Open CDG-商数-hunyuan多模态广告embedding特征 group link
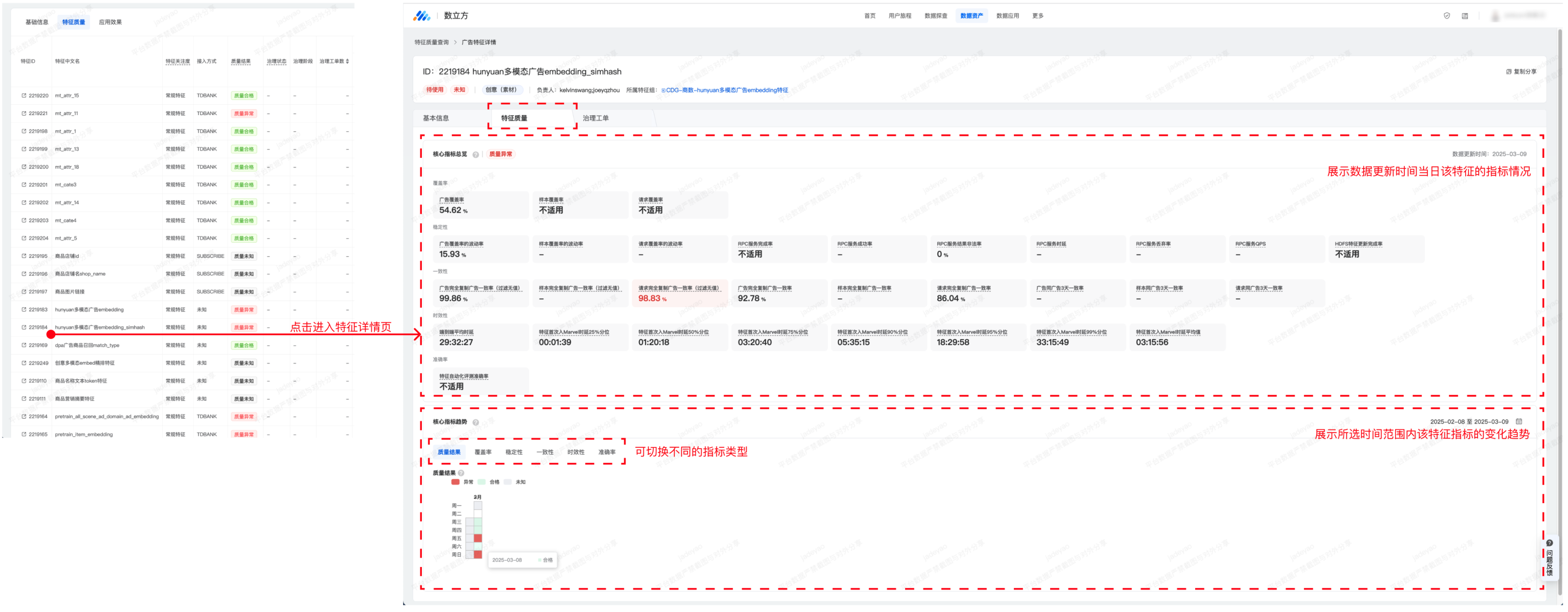Screen dimensions: 1568x612 click(726, 90)
